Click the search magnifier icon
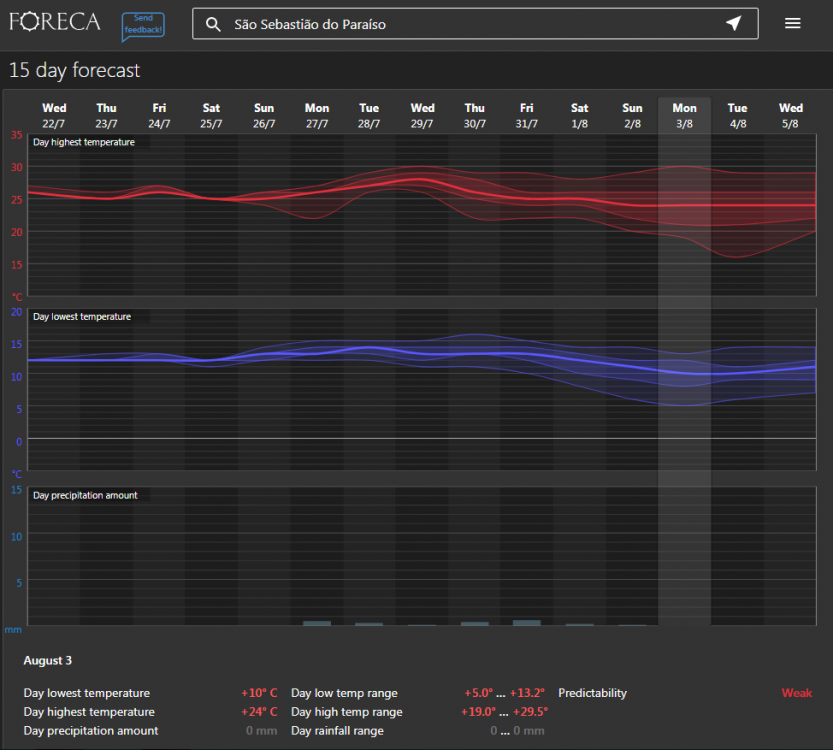 213,24
